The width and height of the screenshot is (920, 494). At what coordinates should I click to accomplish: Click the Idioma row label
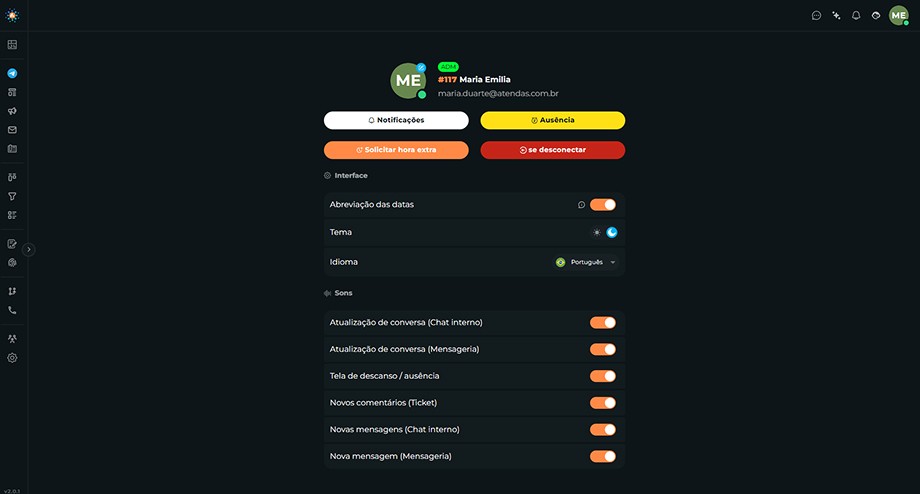point(344,262)
